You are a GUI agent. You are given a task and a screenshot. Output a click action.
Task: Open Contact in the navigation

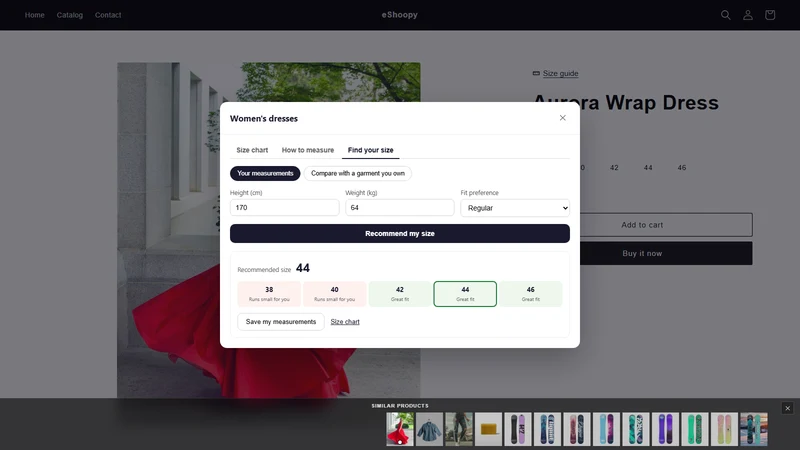[x=108, y=15]
